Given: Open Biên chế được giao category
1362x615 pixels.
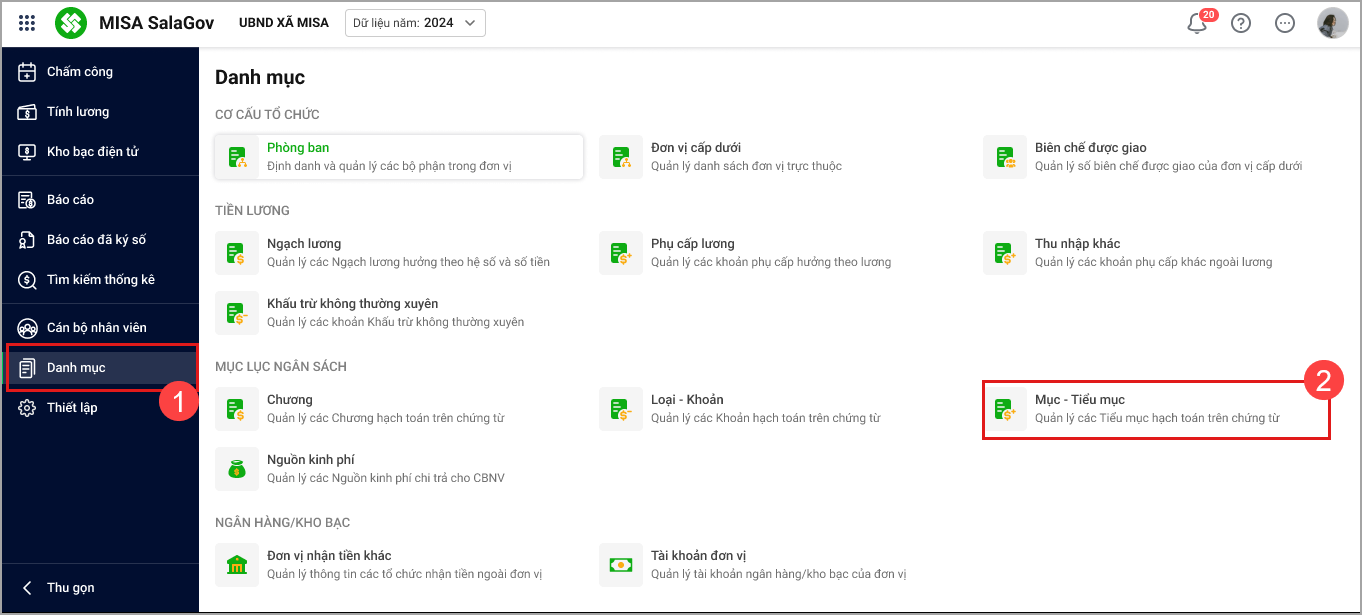Looking at the screenshot, I should tap(1090, 148).
